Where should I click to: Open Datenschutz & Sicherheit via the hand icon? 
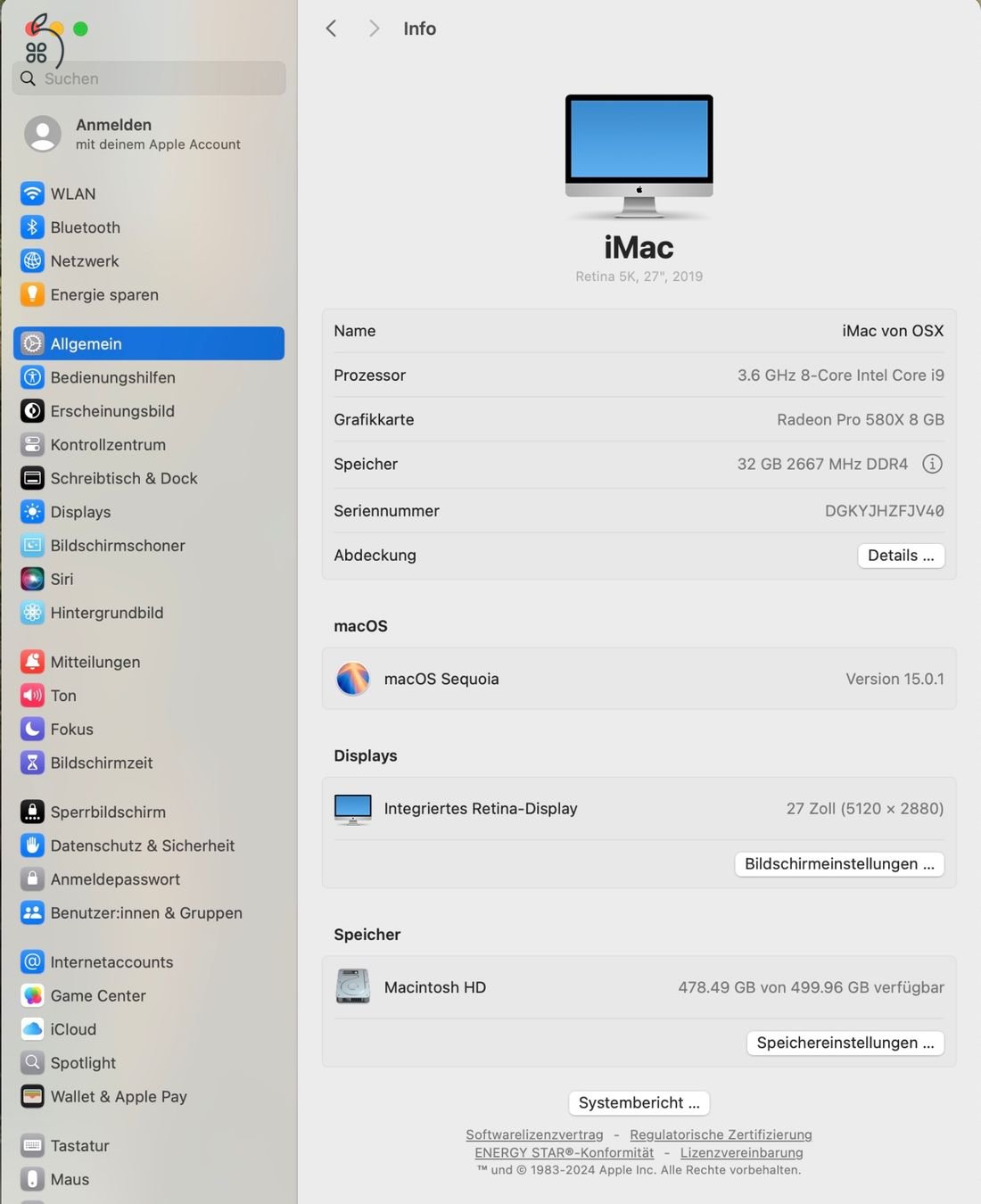(x=32, y=845)
